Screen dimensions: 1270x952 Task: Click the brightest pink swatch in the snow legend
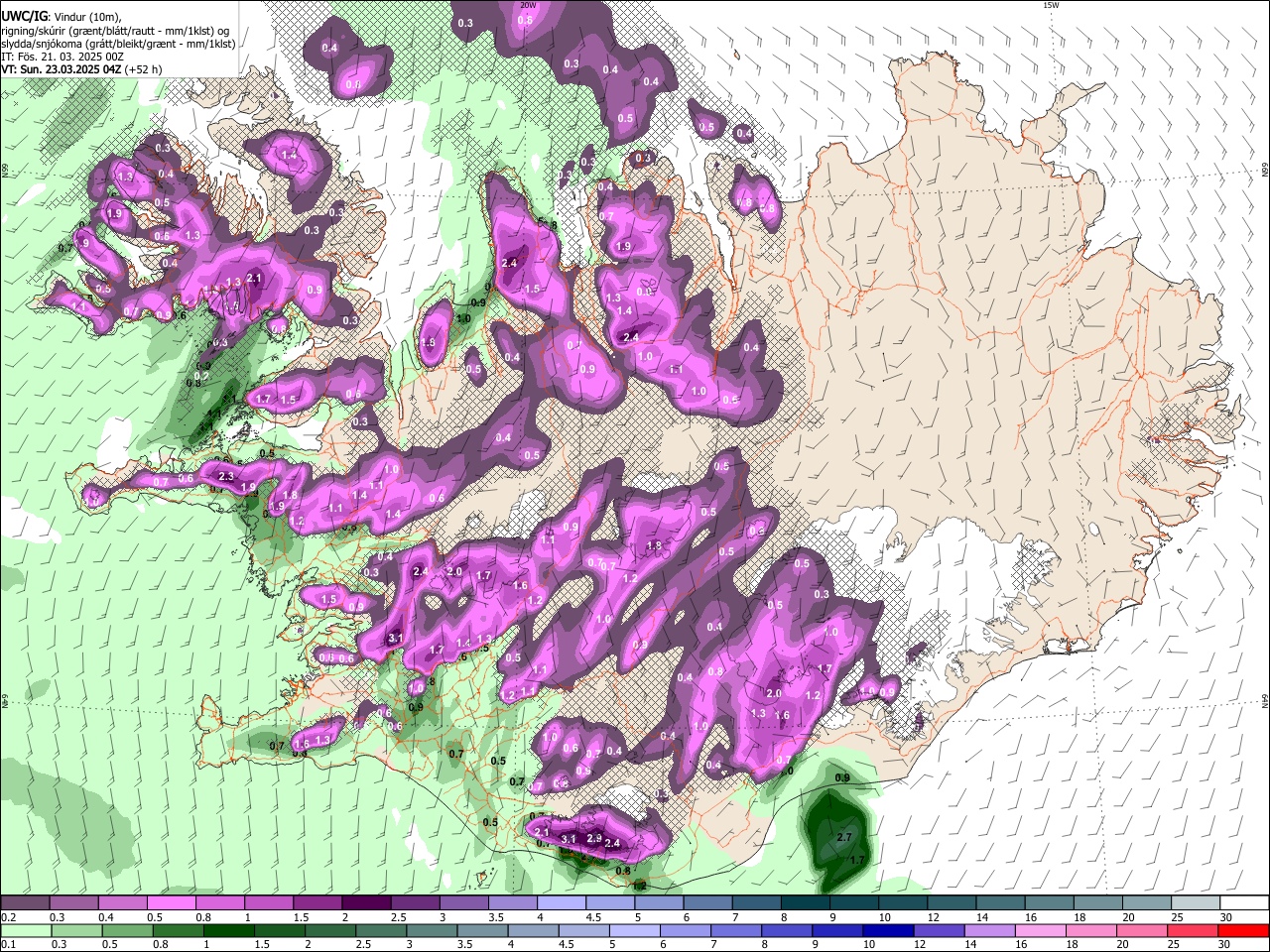point(171,904)
